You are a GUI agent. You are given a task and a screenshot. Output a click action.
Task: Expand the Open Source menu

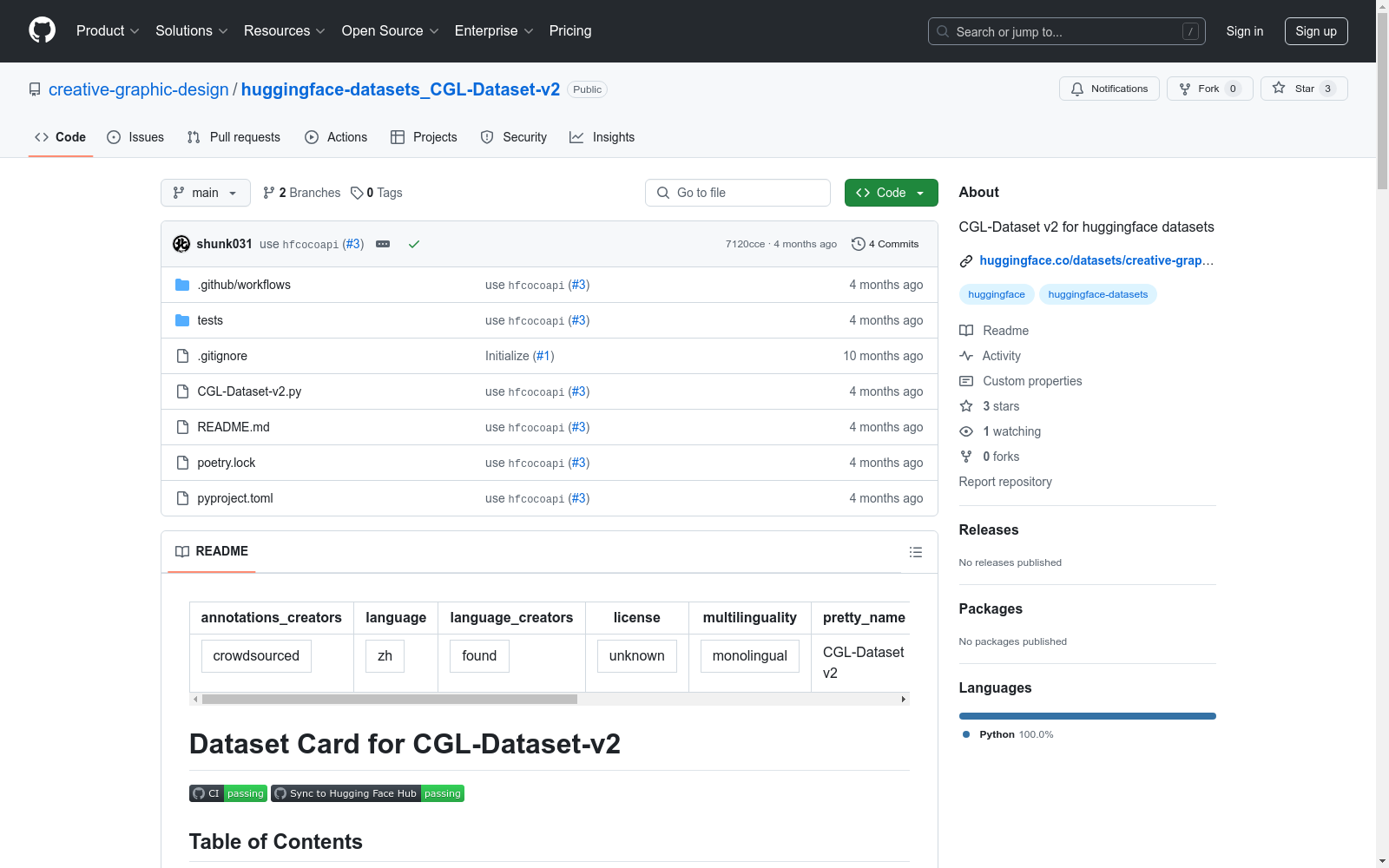[x=391, y=30]
